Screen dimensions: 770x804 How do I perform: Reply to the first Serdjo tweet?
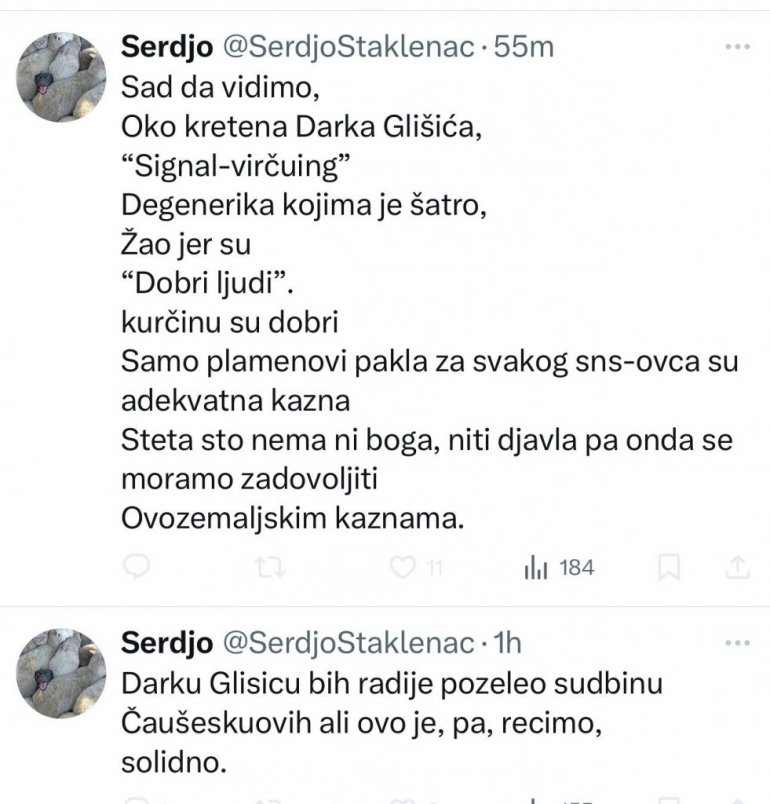[x=136, y=568]
